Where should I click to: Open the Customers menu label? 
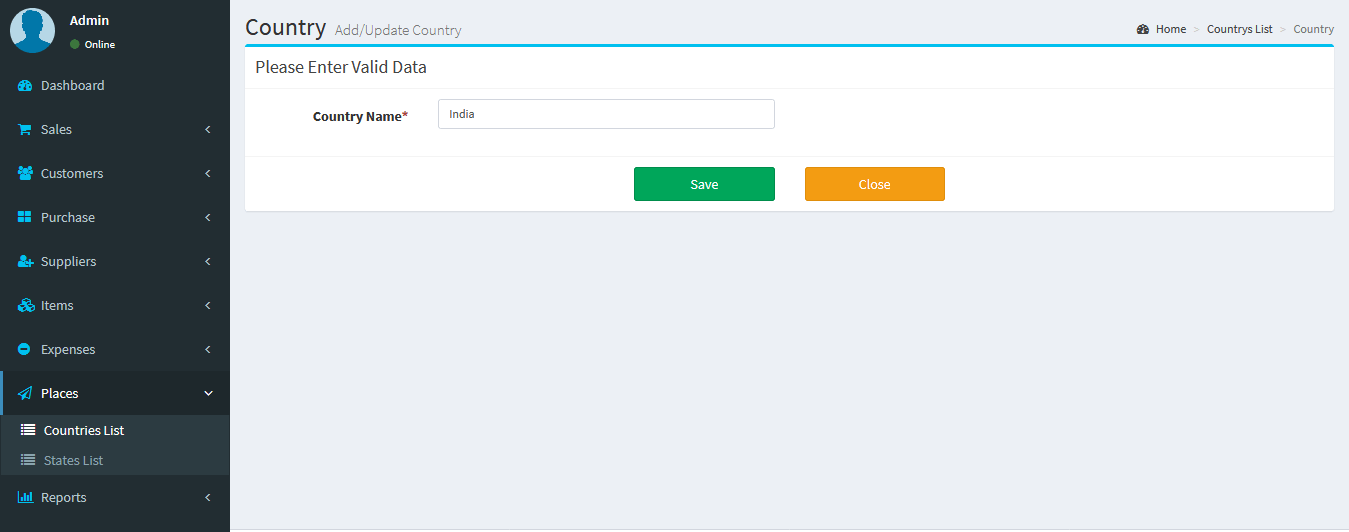click(x=72, y=173)
